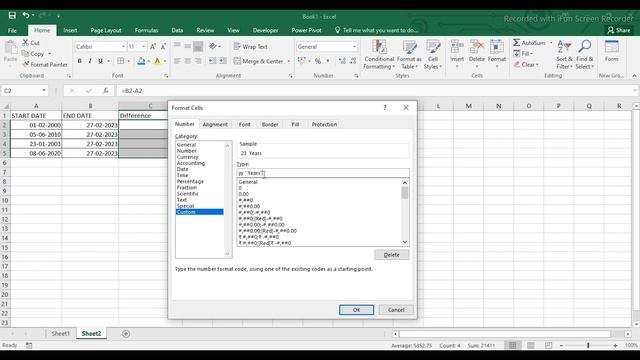Expand the Name Box dropdown
The image size is (640, 360).
coord(44,91)
